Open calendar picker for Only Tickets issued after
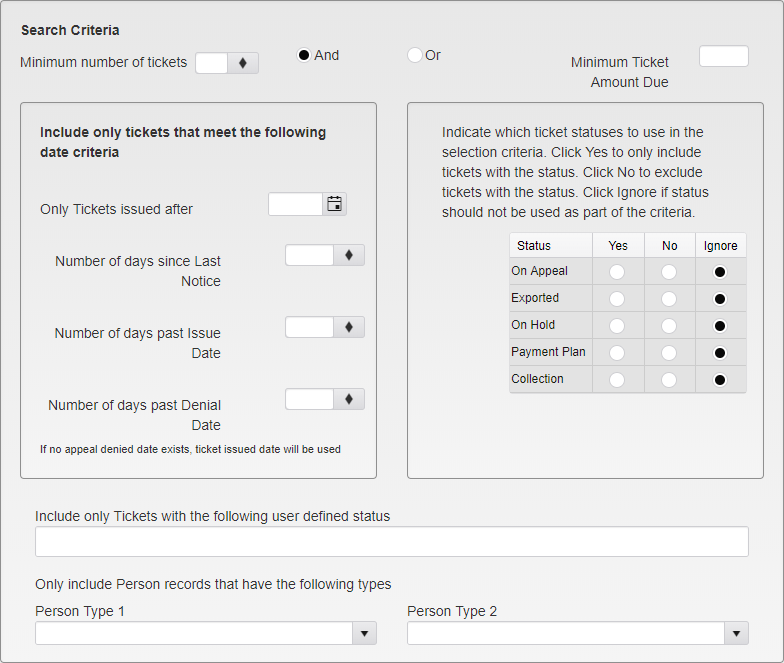 tap(334, 204)
